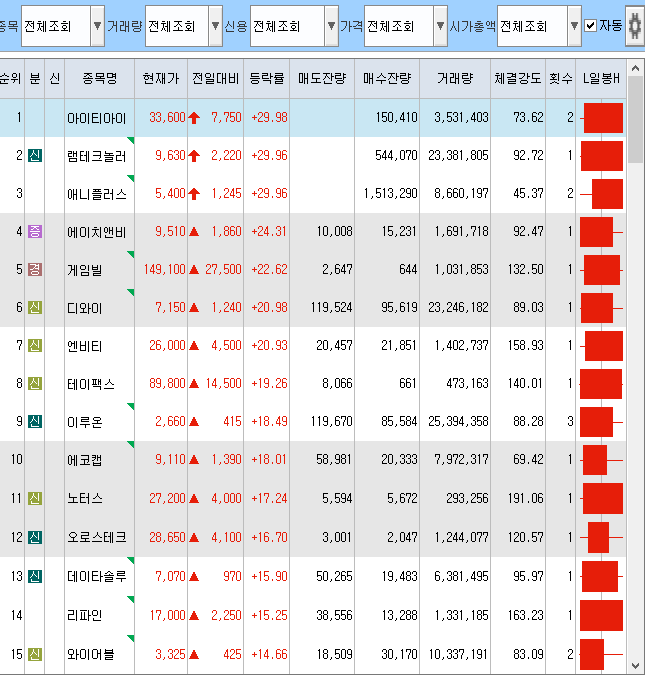Viewport: 645px width, 676px height.
Task: Select stock 게임빌
Action: point(85,270)
